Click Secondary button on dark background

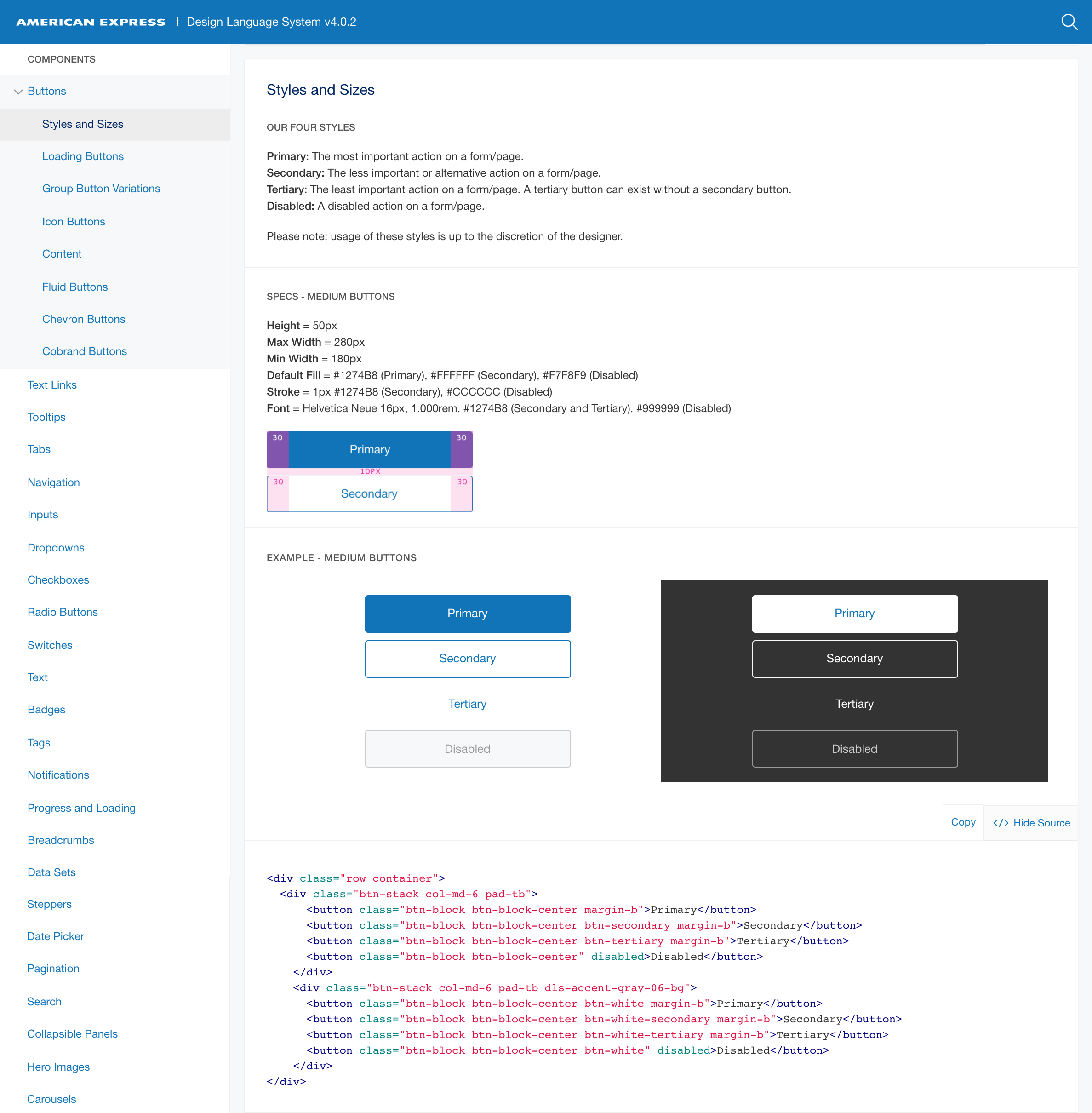point(854,659)
